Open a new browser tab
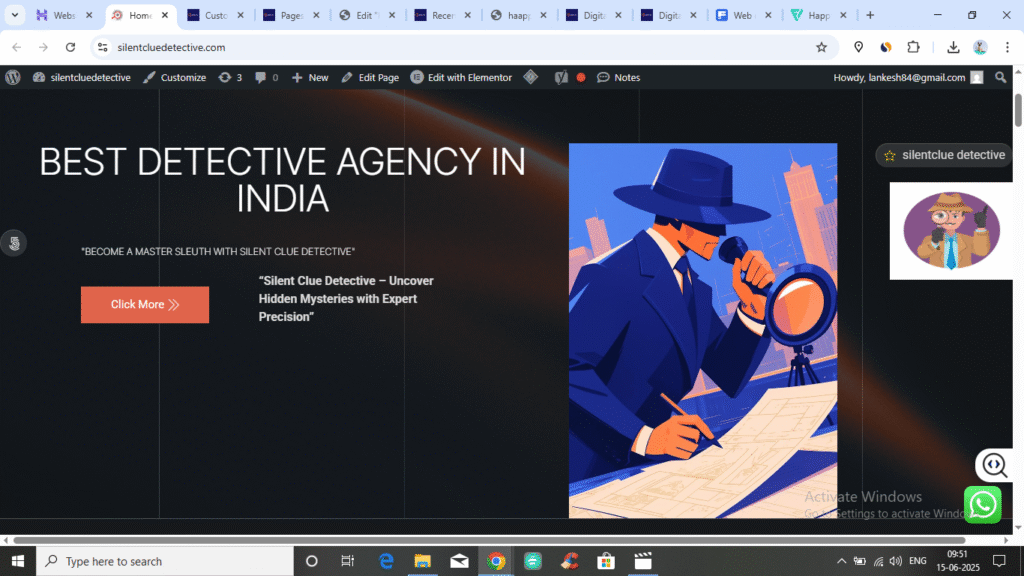The height and width of the screenshot is (576, 1024). pyautogui.click(x=870, y=15)
